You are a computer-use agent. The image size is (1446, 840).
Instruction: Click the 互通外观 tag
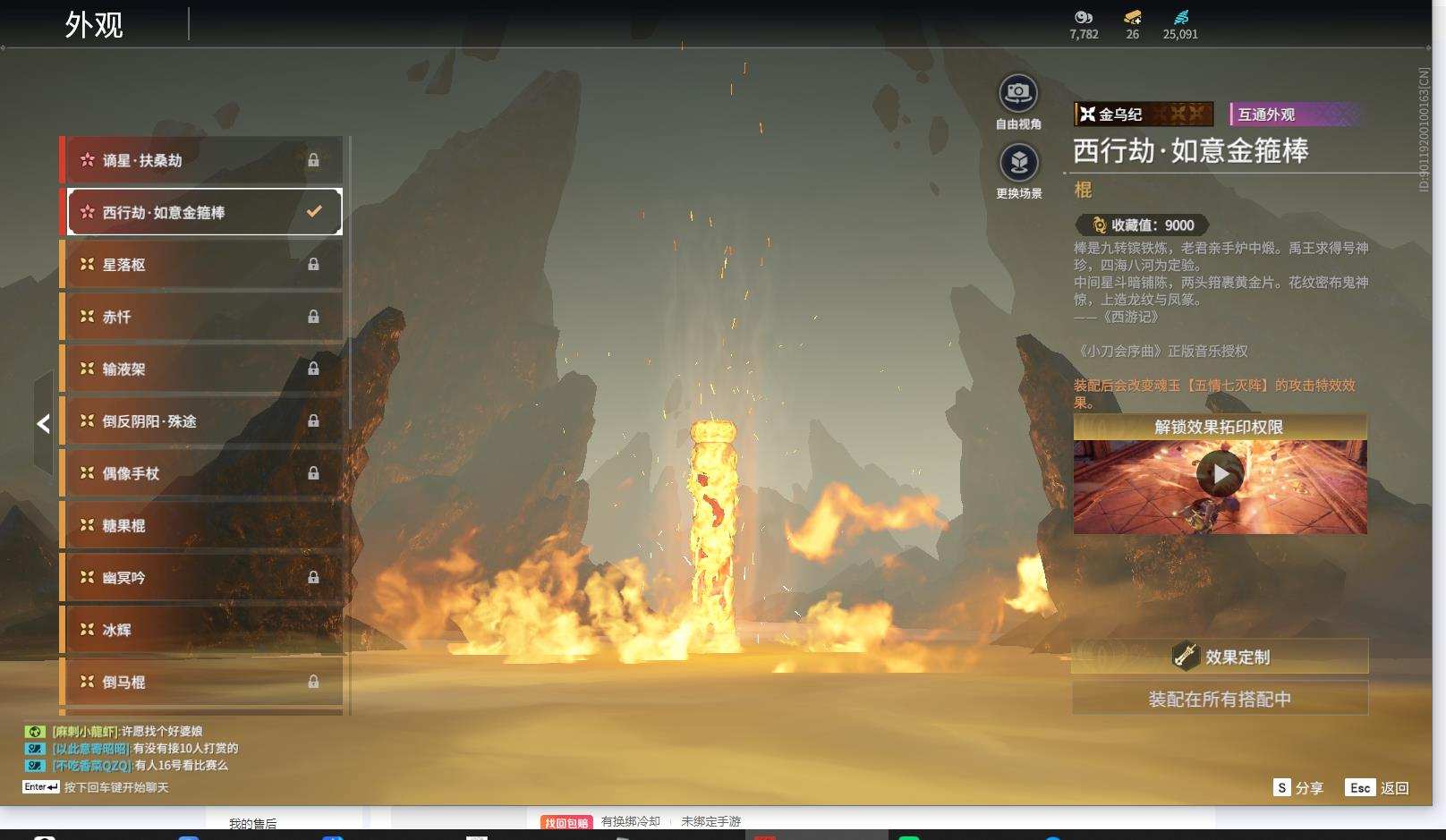click(1296, 115)
